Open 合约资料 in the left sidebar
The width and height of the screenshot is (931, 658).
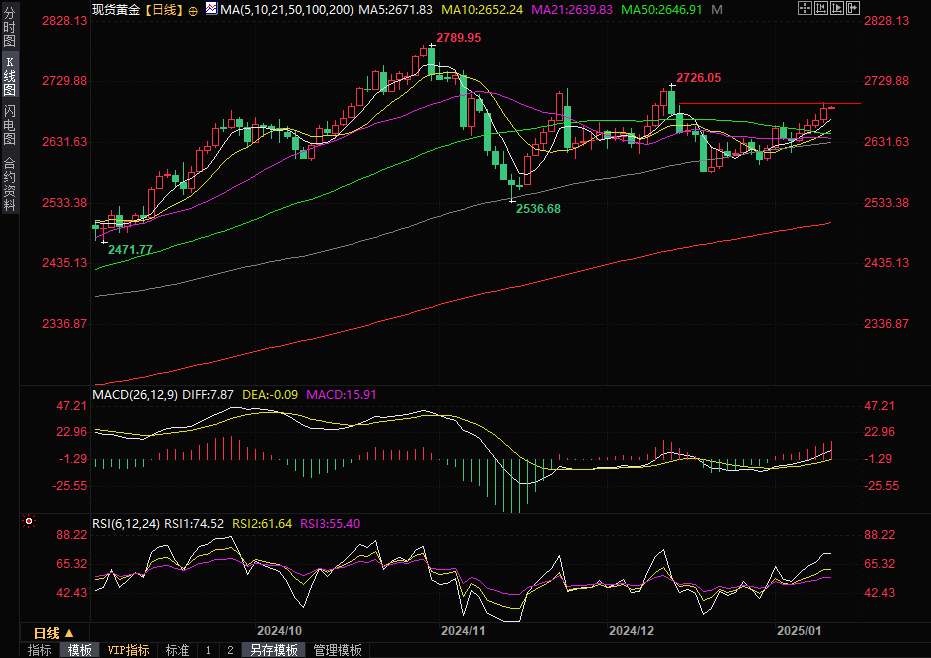(x=9, y=183)
